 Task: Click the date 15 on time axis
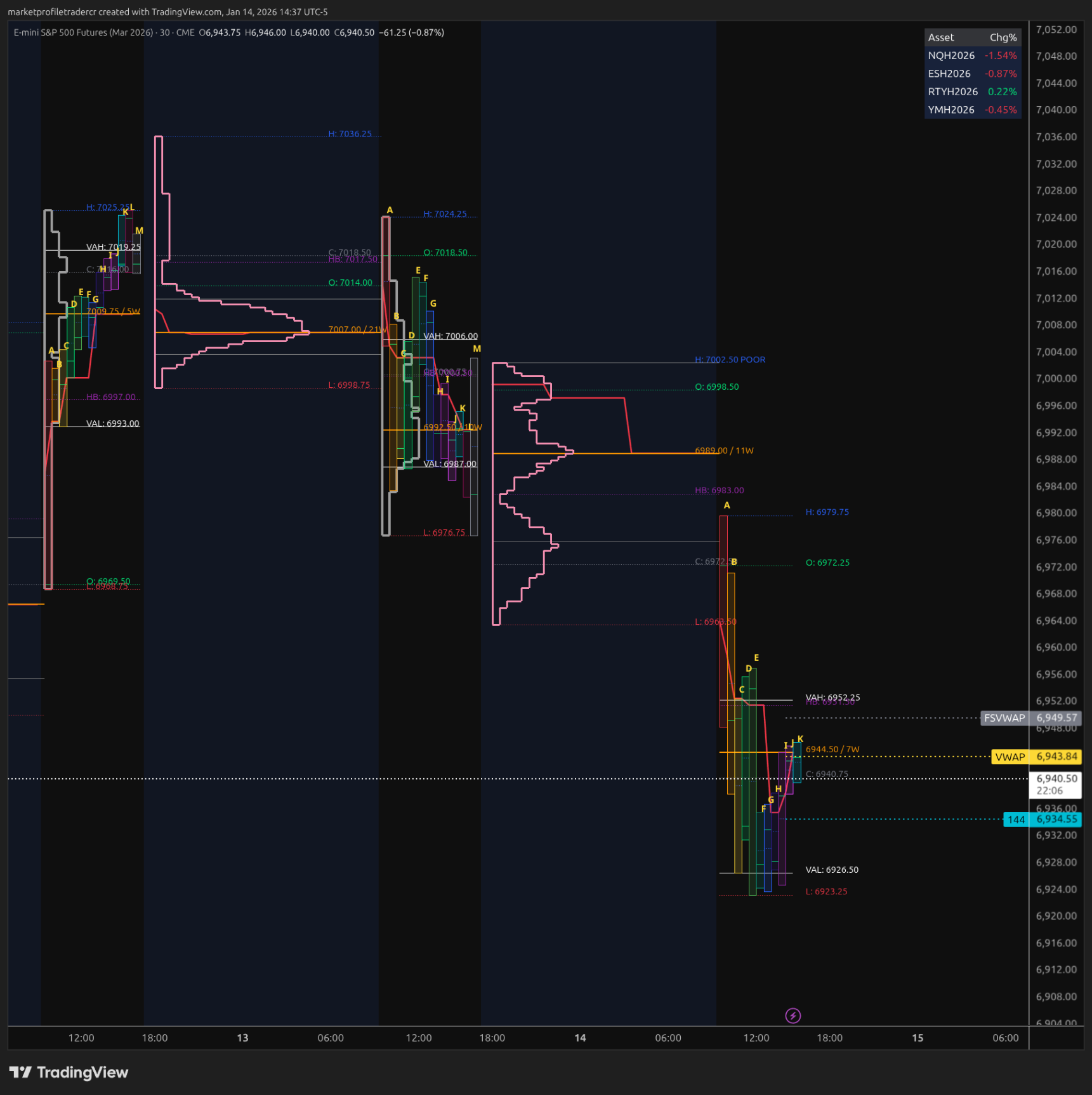point(918,1038)
